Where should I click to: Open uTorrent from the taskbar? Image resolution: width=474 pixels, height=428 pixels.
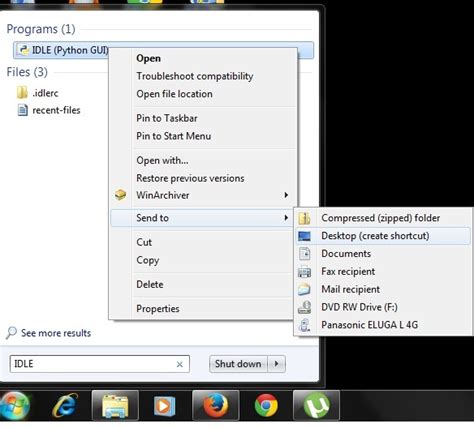pos(316,406)
